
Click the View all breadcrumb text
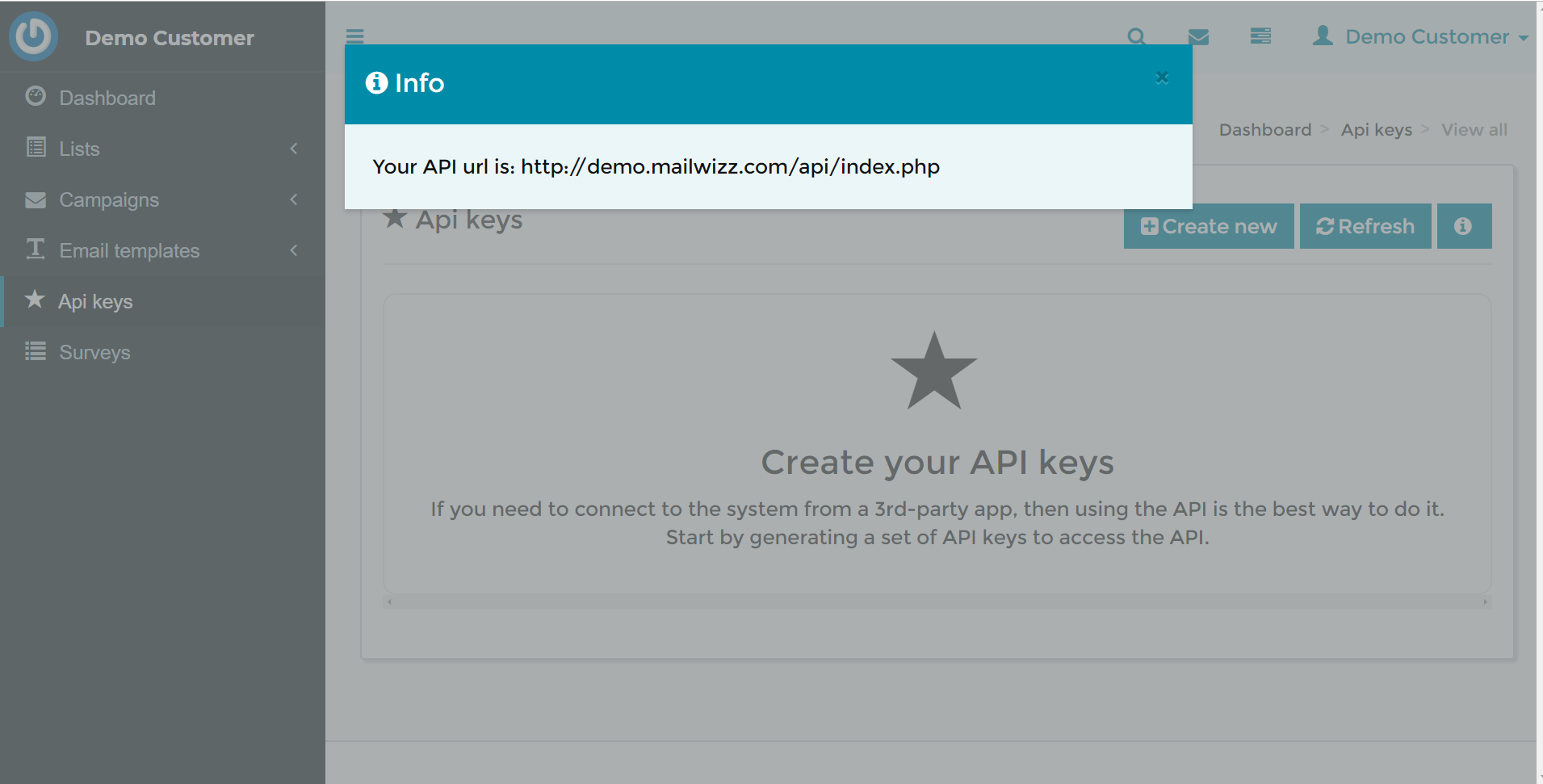pyautogui.click(x=1474, y=130)
